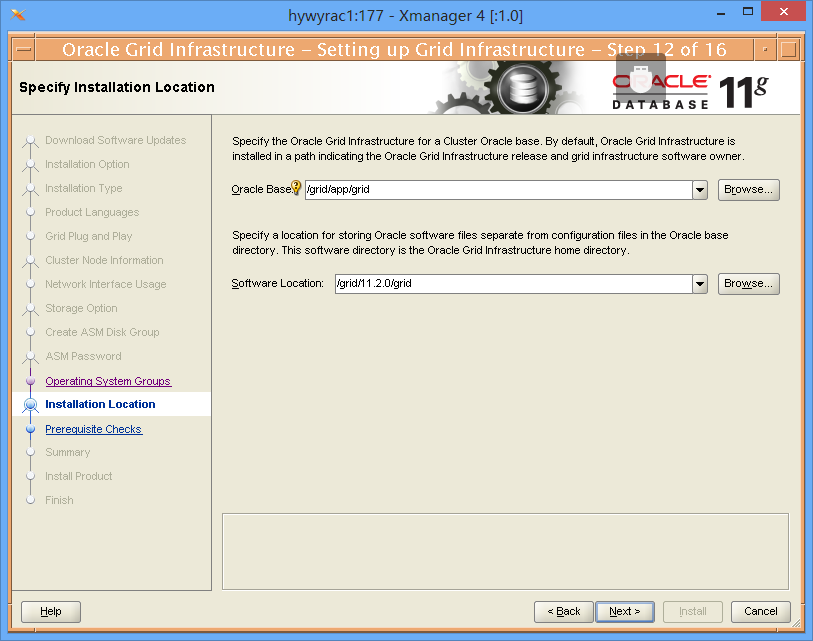Click the Installation Location step bullet

[x=31, y=405]
